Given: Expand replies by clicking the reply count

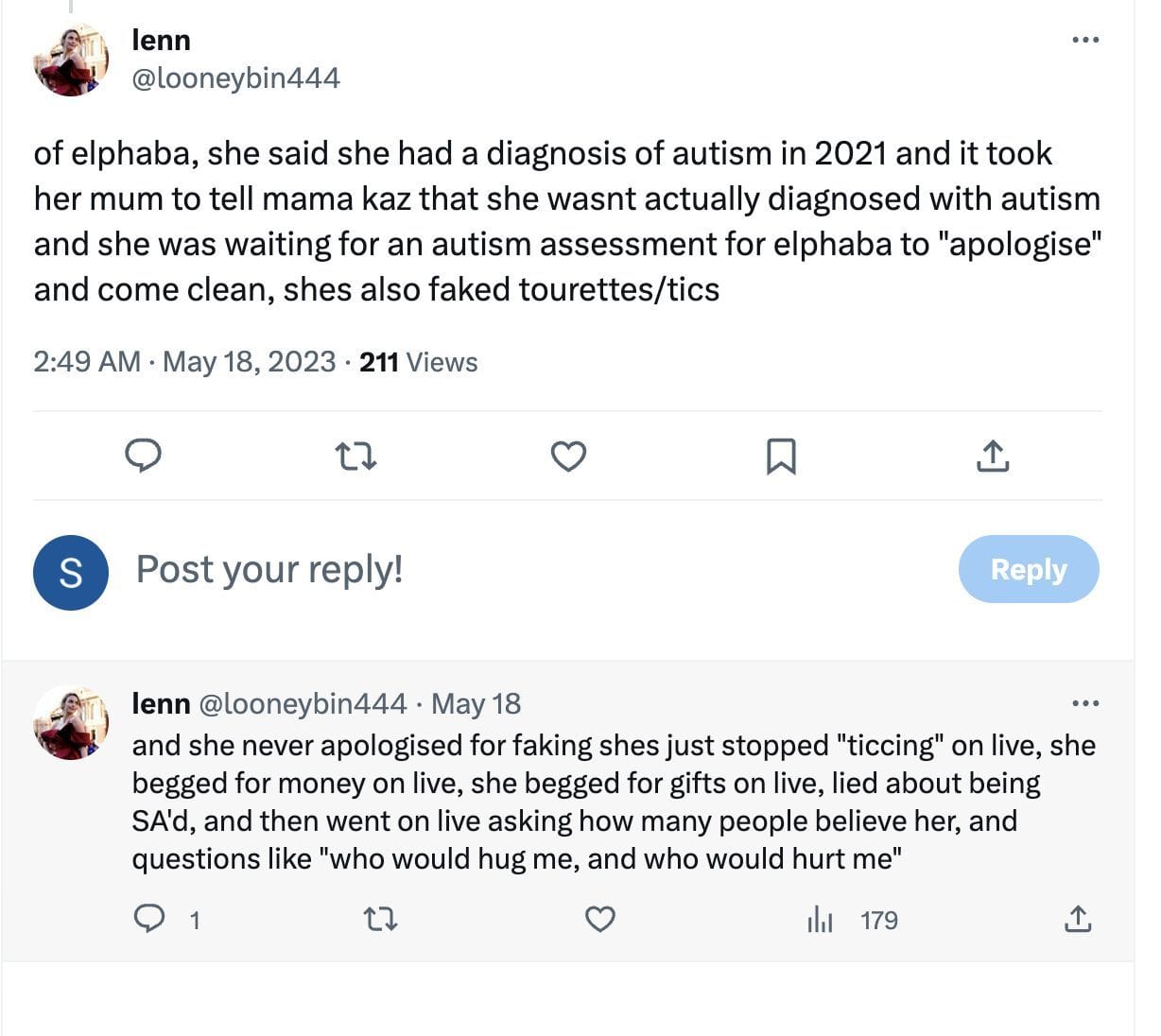Looking at the screenshot, I should [x=195, y=918].
